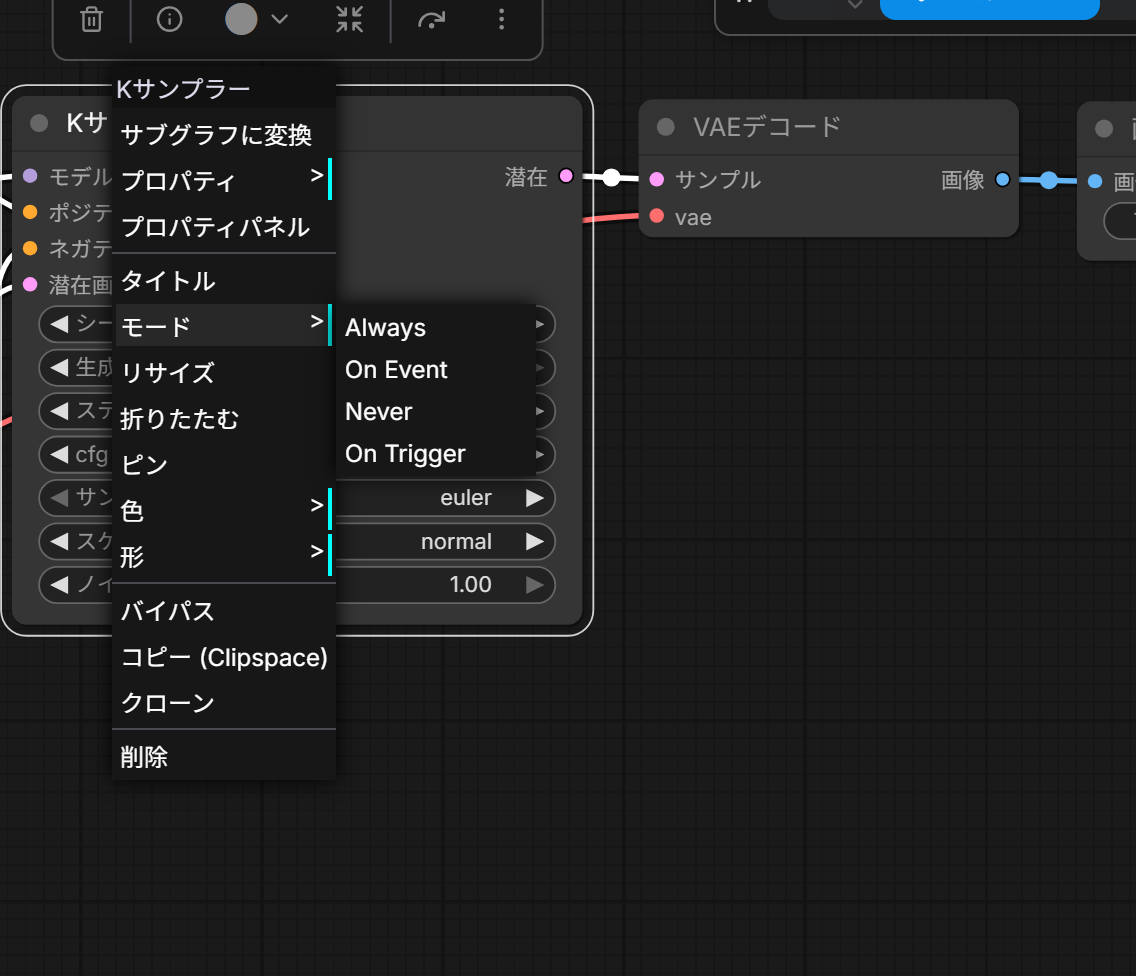Click the サンプル input slot on VAEデコード
Image resolution: width=1136 pixels, height=976 pixels.
click(657, 179)
